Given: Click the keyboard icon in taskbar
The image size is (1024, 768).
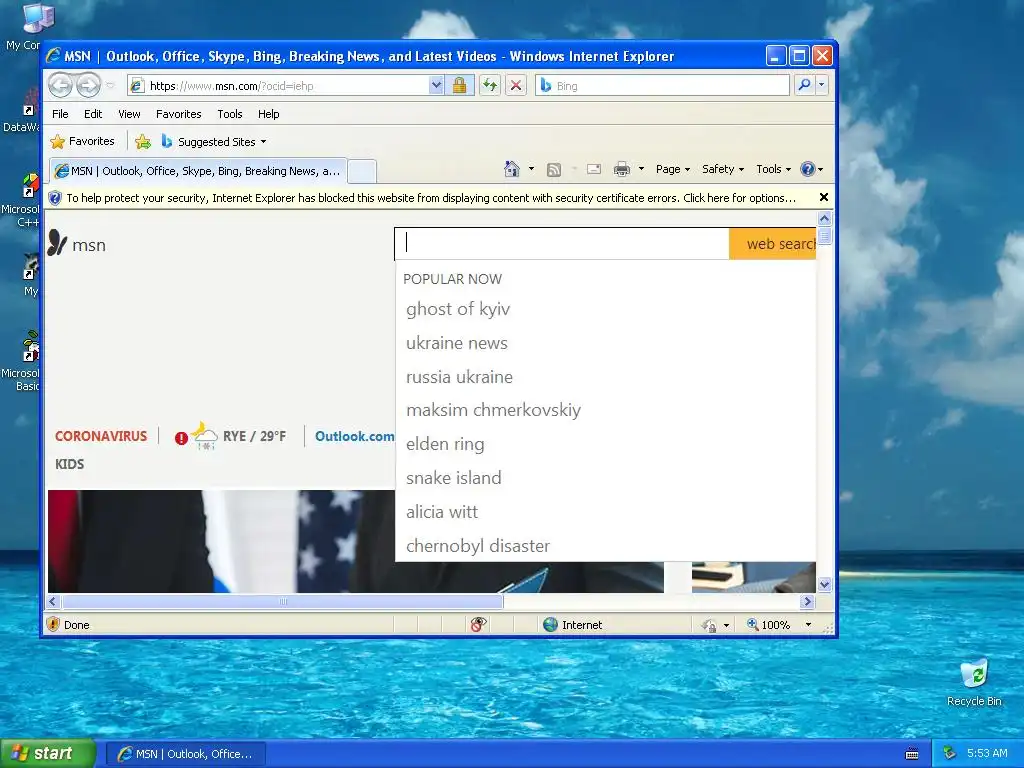Looking at the screenshot, I should coord(912,754).
